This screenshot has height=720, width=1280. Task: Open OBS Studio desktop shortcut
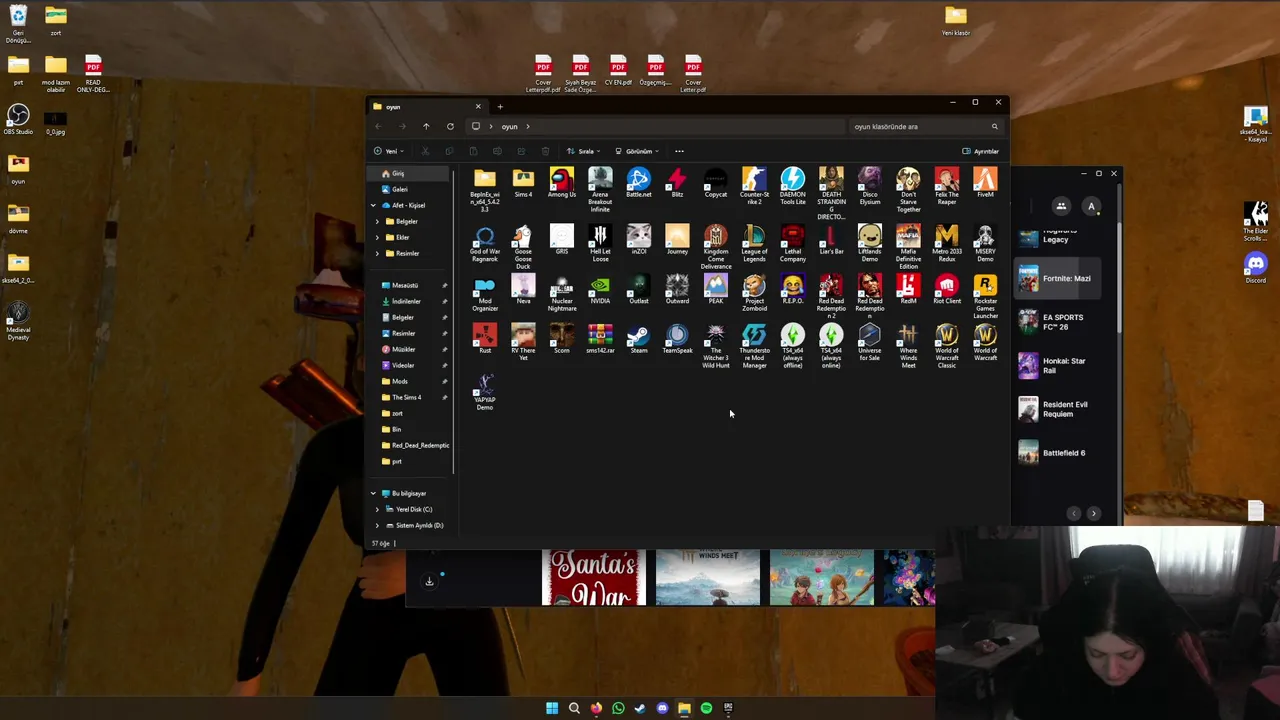point(18,120)
